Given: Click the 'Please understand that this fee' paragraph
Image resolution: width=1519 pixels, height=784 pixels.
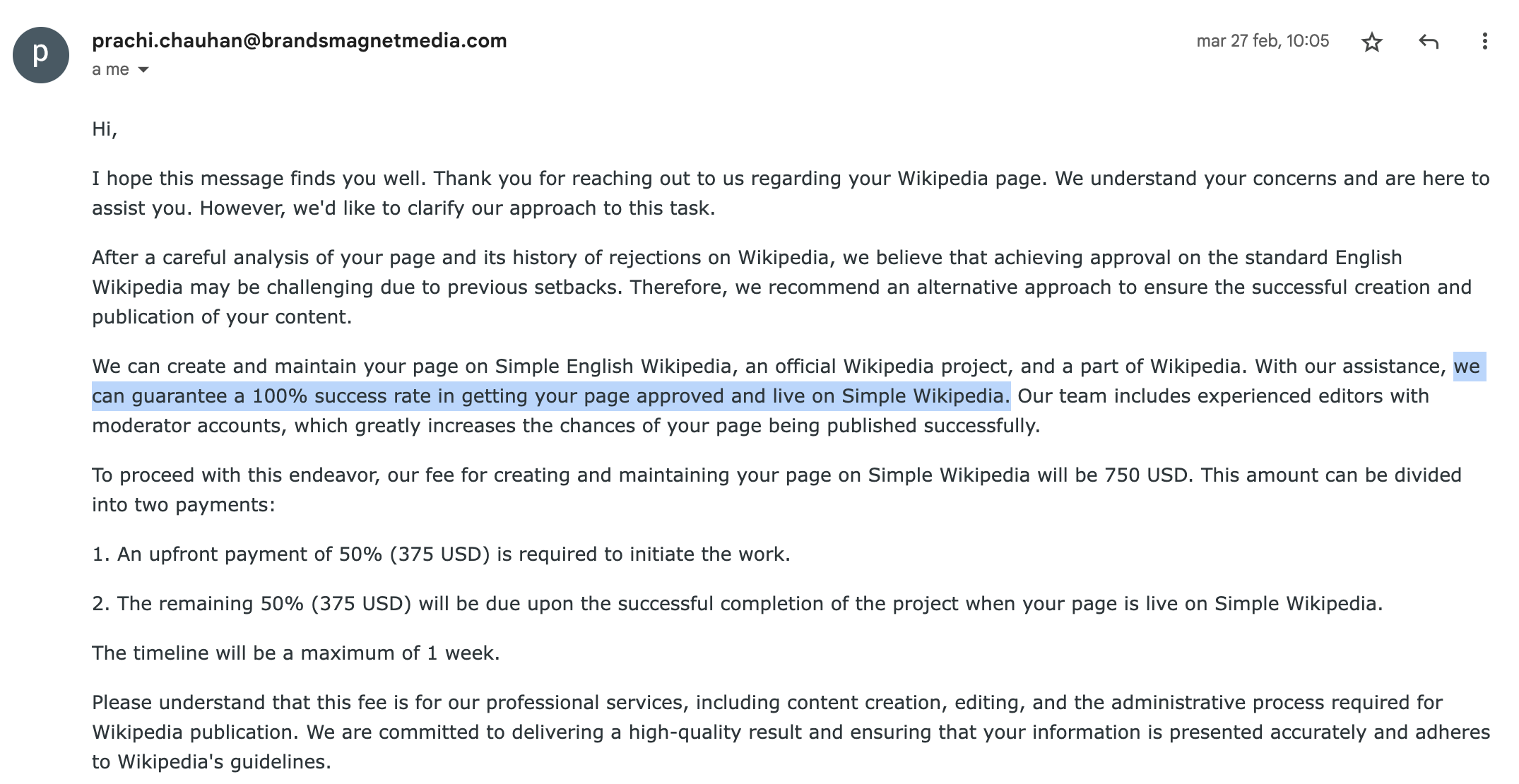Looking at the screenshot, I should pyautogui.click(x=791, y=732).
